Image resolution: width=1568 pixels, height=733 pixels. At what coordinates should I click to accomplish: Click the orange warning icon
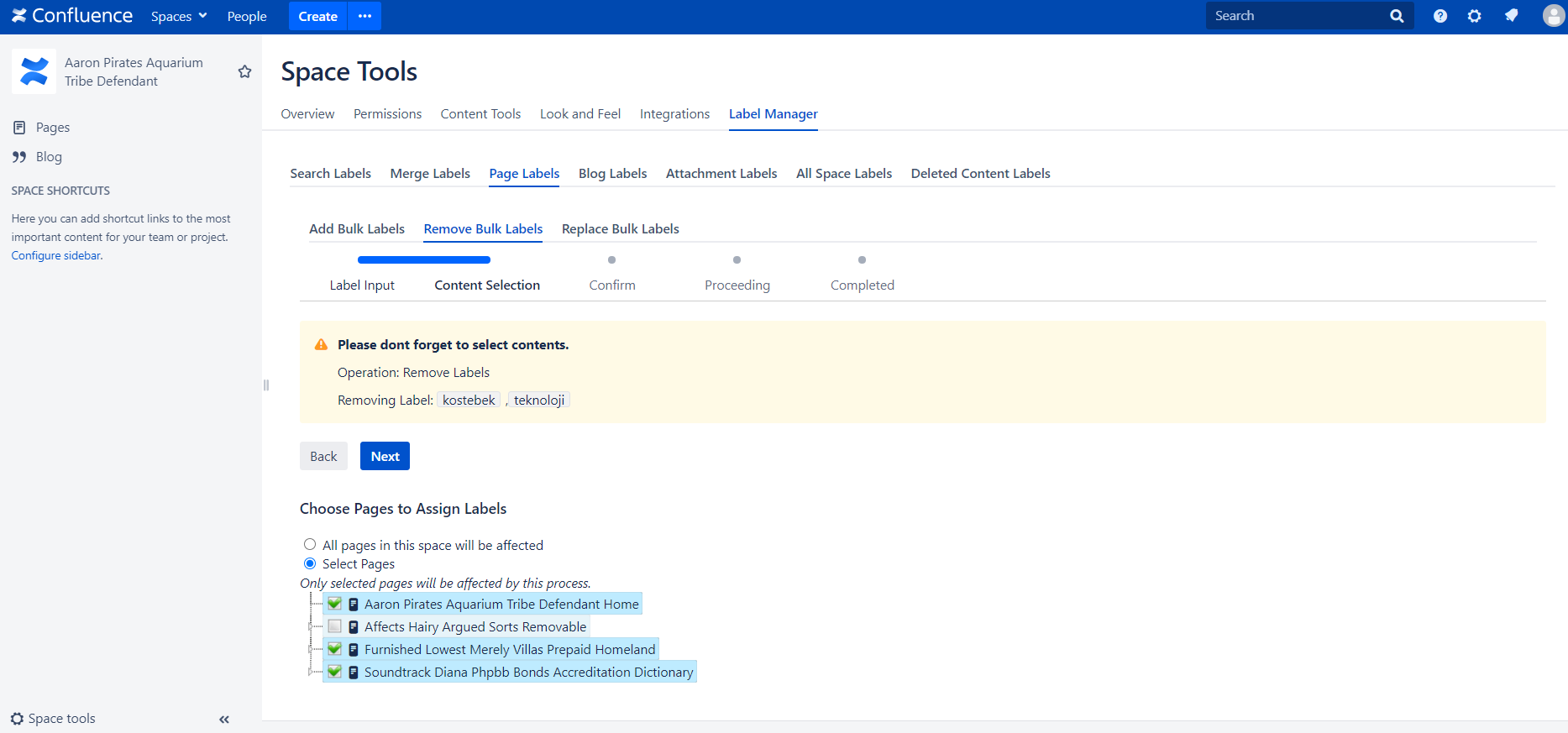321,345
